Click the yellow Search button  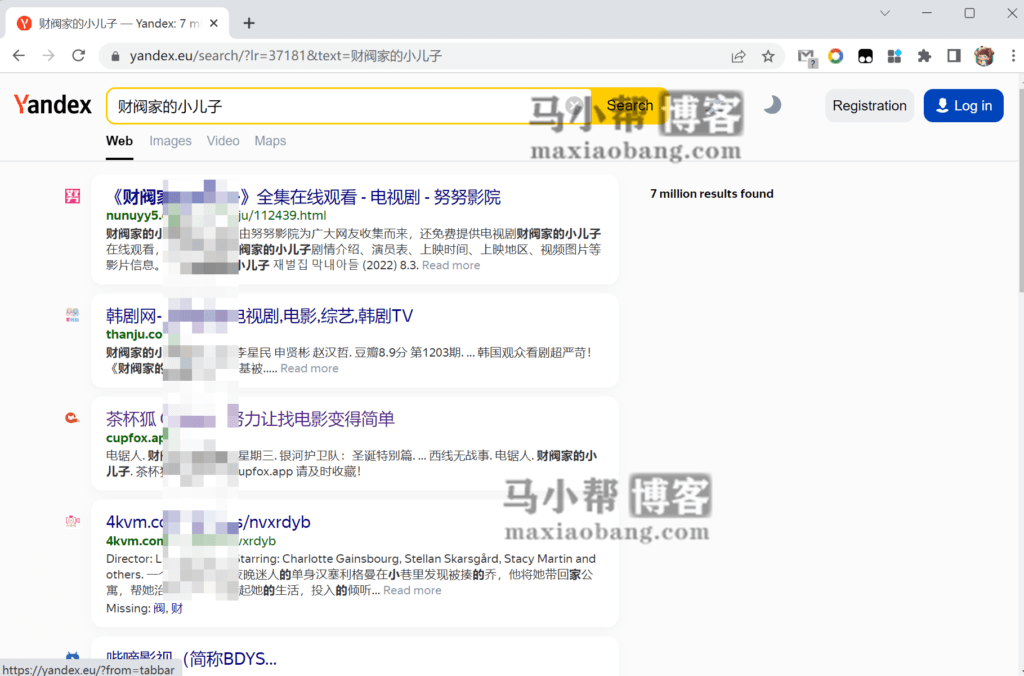(x=629, y=105)
